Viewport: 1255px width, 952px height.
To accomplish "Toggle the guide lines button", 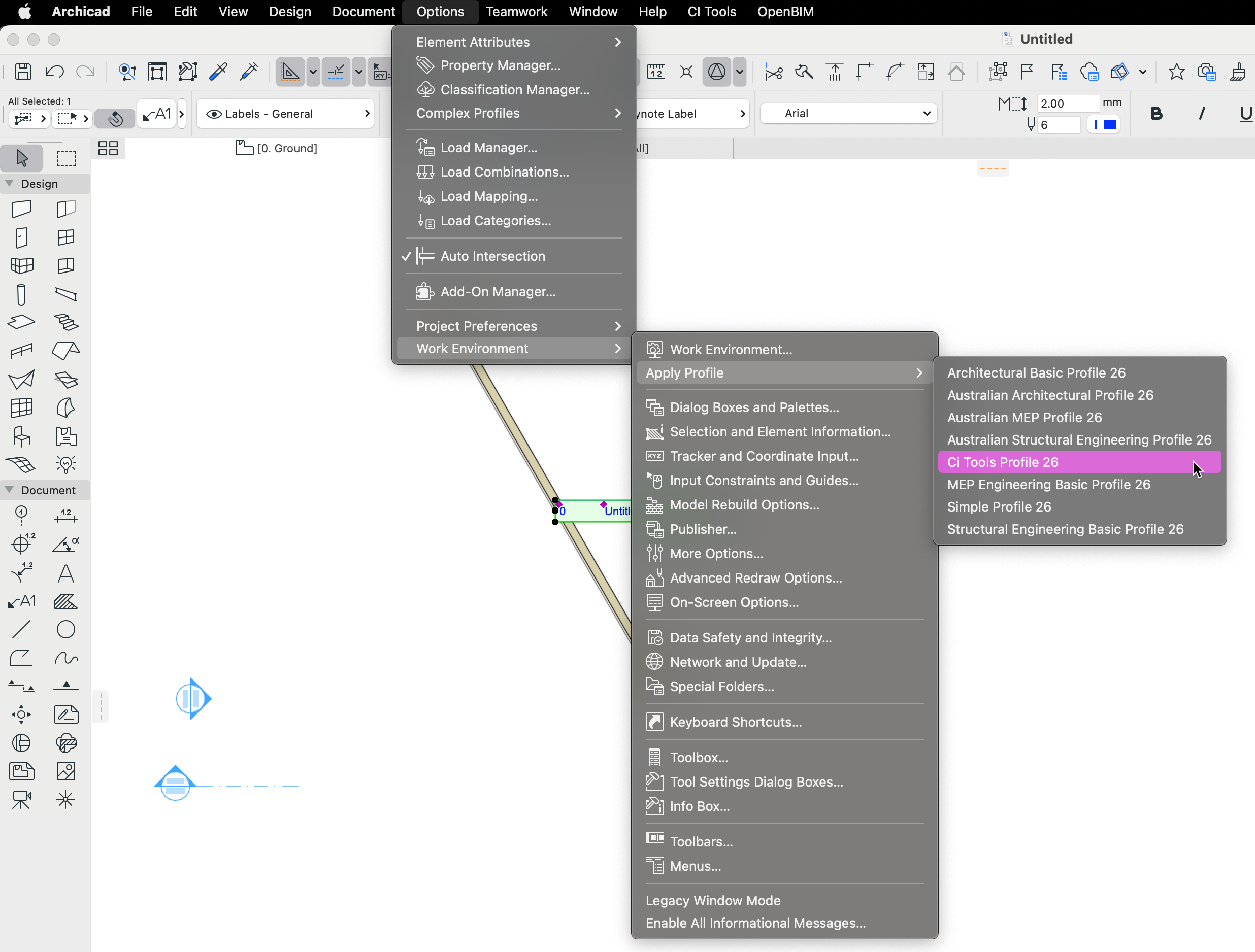I will point(290,72).
